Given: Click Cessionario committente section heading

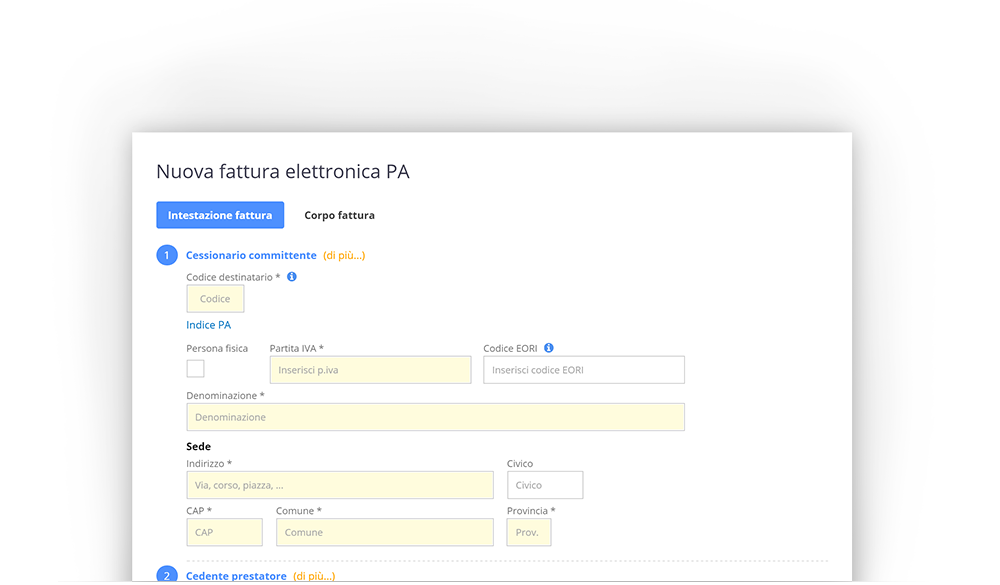Looking at the screenshot, I should tap(251, 255).
